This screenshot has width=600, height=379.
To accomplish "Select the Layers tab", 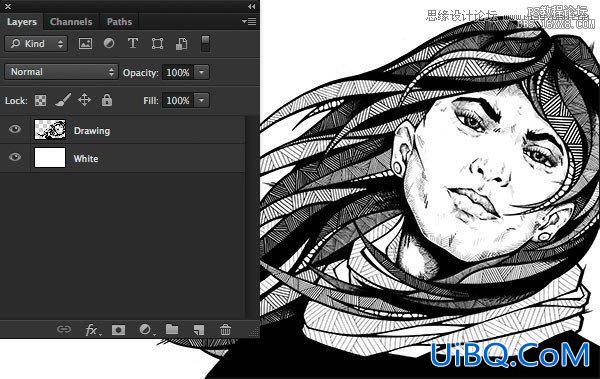I will [x=22, y=22].
